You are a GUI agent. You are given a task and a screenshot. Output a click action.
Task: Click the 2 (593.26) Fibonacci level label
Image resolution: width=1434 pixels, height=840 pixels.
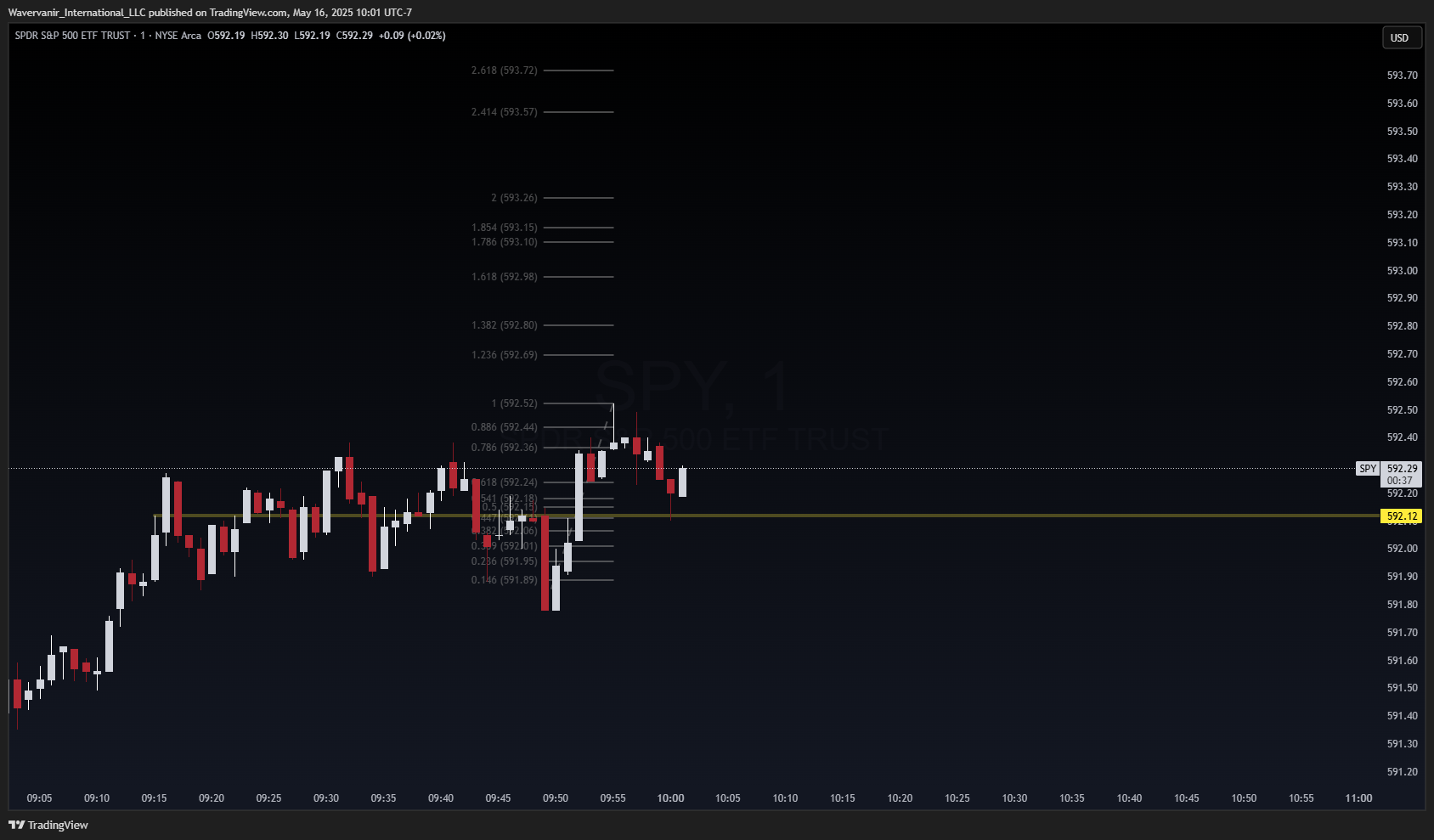pyautogui.click(x=514, y=198)
